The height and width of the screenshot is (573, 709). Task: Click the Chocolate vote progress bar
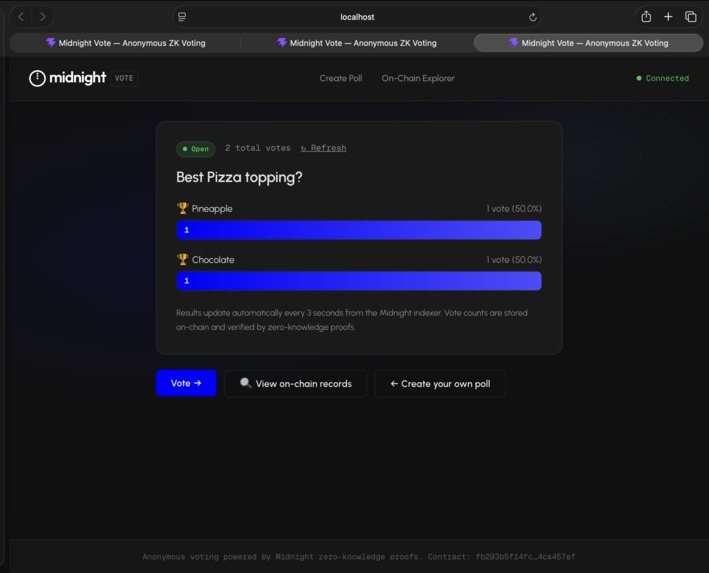coord(359,281)
